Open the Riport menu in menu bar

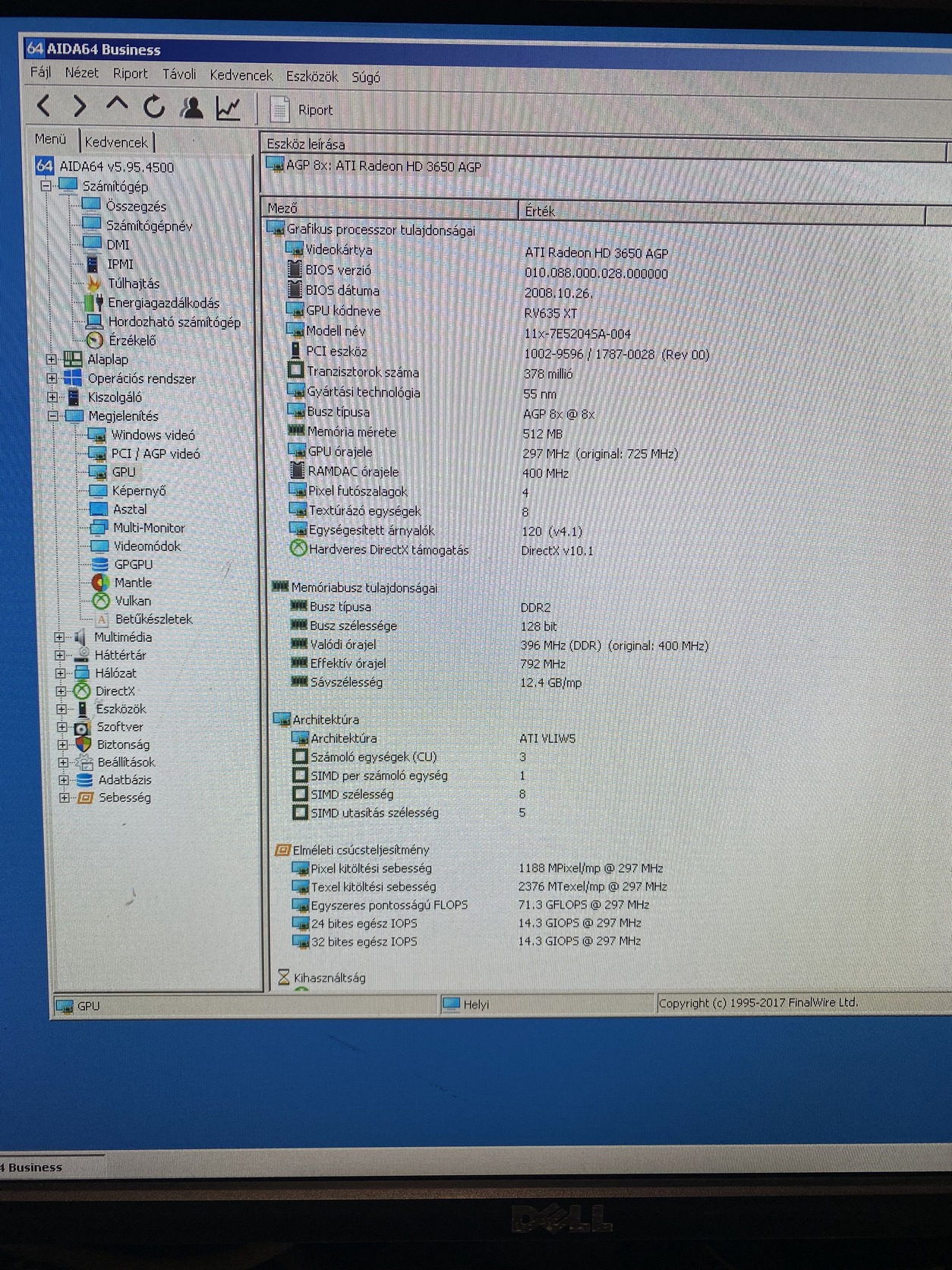point(131,74)
